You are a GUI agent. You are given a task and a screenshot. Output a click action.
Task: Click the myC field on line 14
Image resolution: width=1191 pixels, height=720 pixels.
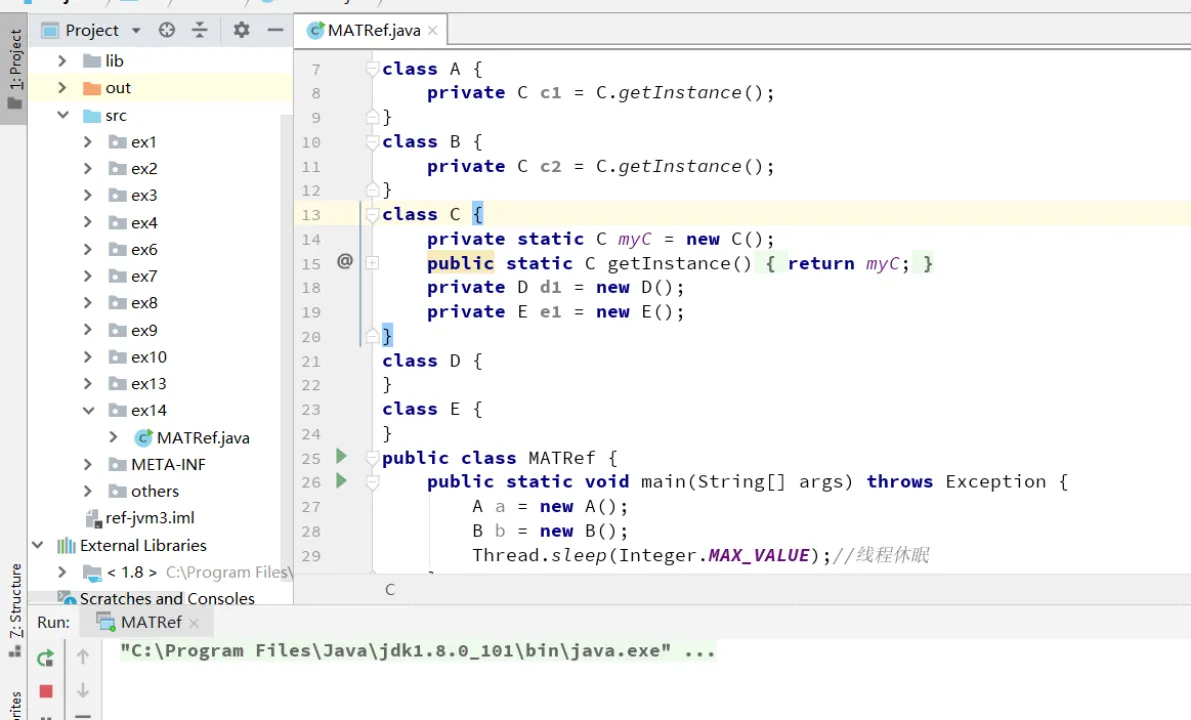click(x=635, y=239)
